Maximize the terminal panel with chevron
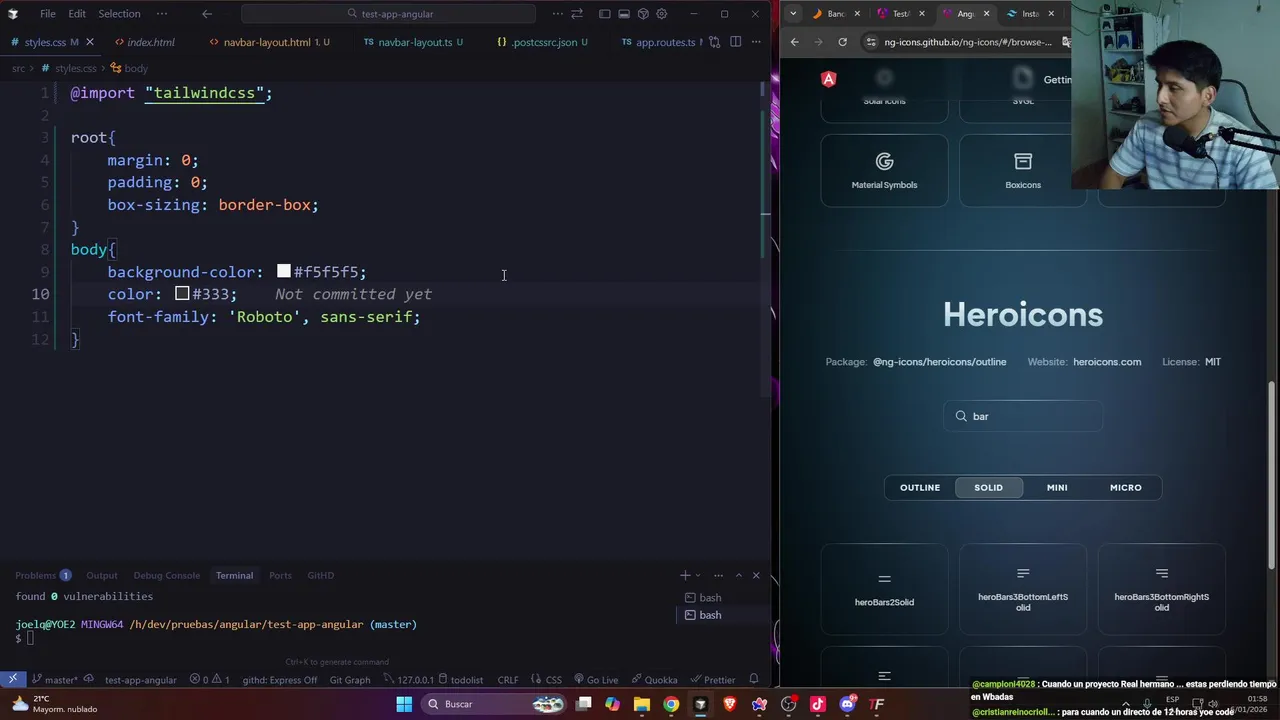Image resolution: width=1280 pixels, height=720 pixels. click(x=739, y=575)
